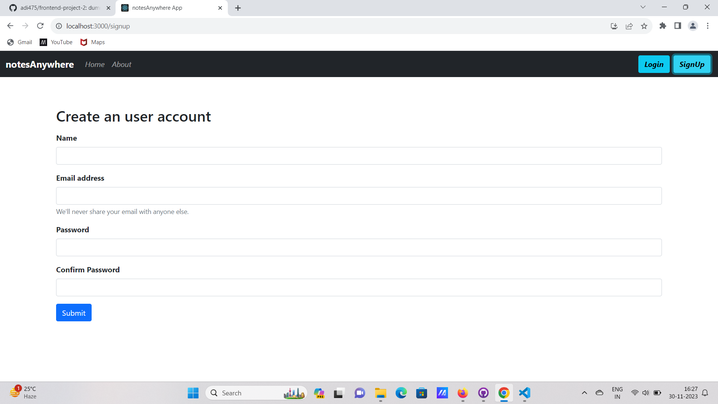Open the Extensions puzzle icon
Screen dimensions: 718x404
click(663, 26)
